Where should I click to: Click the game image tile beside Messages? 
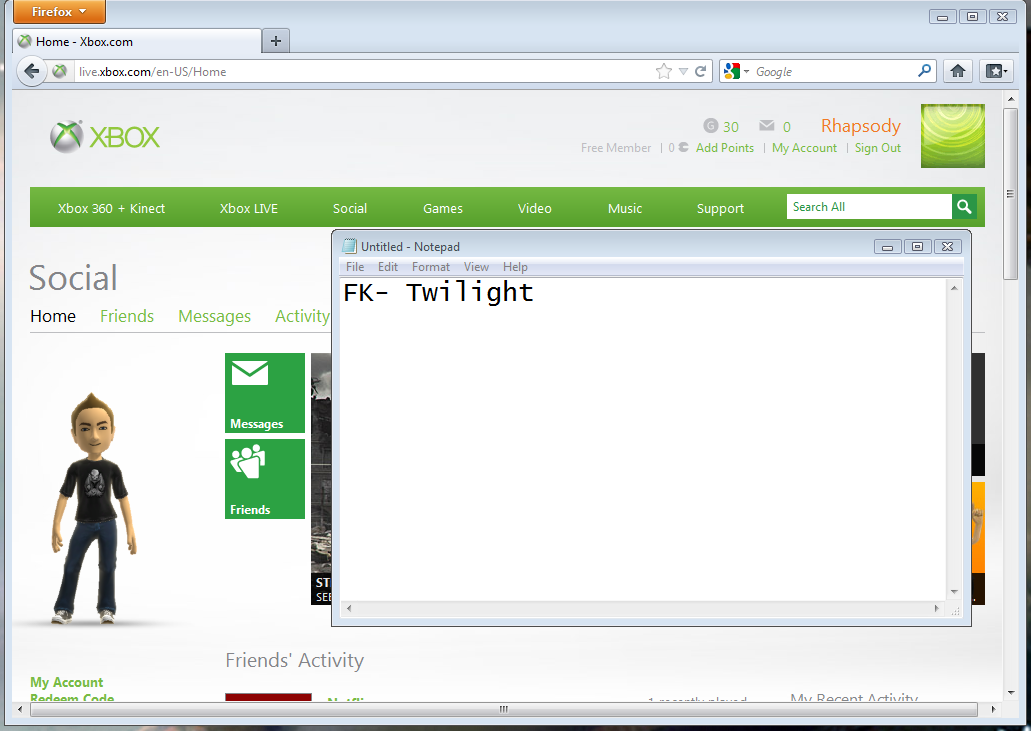[321, 479]
